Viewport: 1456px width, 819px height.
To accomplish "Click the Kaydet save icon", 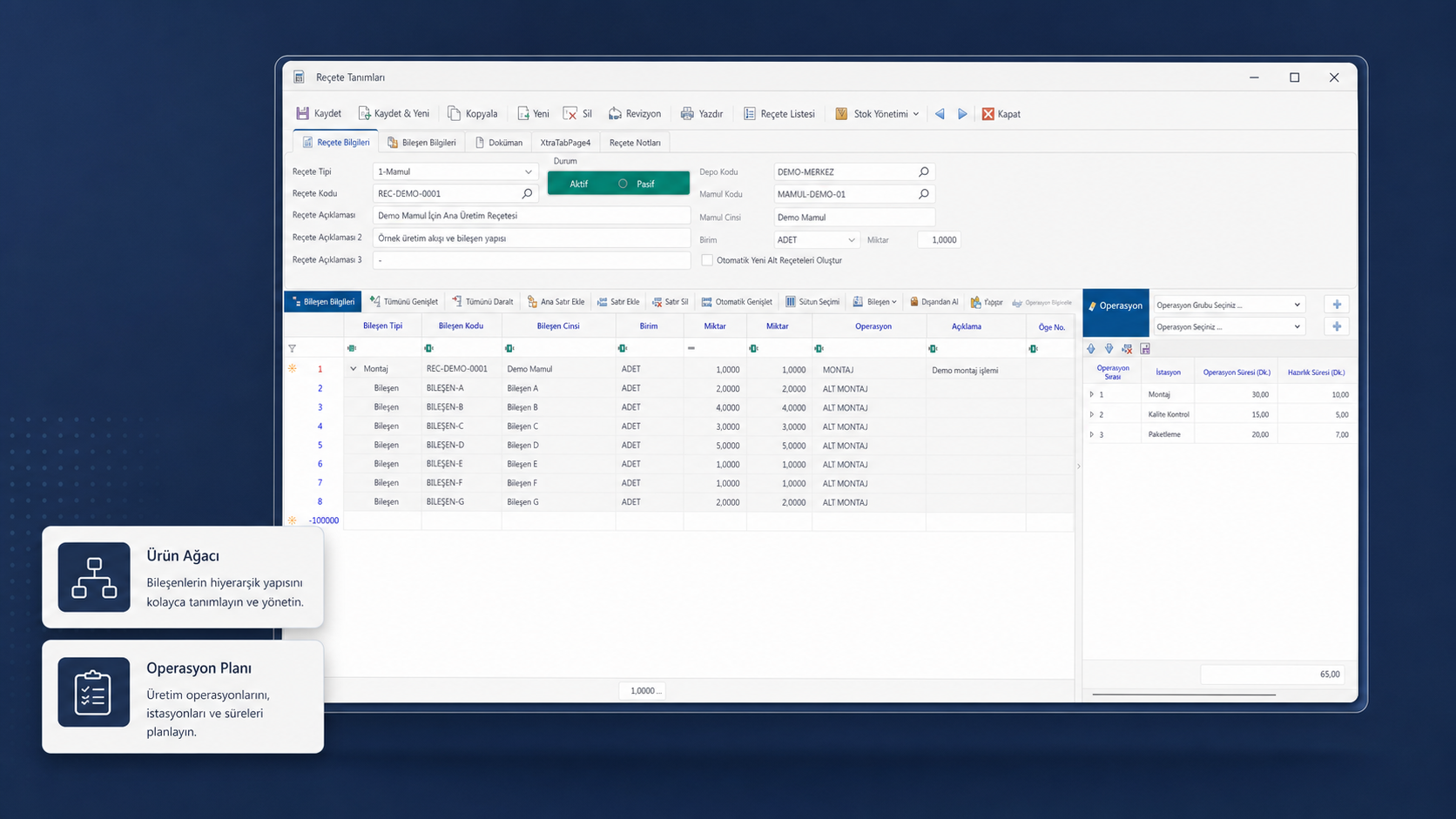I will [x=303, y=113].
